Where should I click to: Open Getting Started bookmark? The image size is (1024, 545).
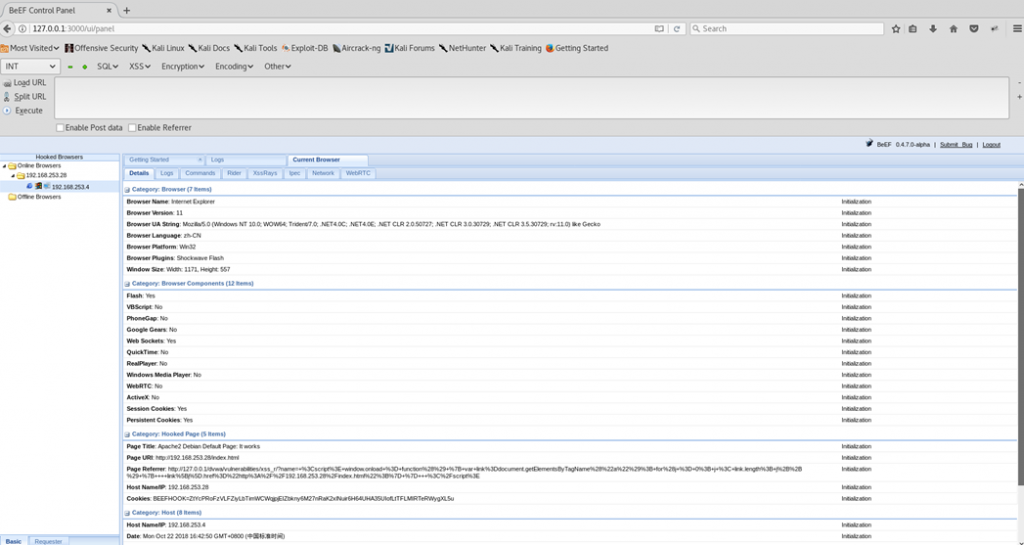tap(577, 48)
